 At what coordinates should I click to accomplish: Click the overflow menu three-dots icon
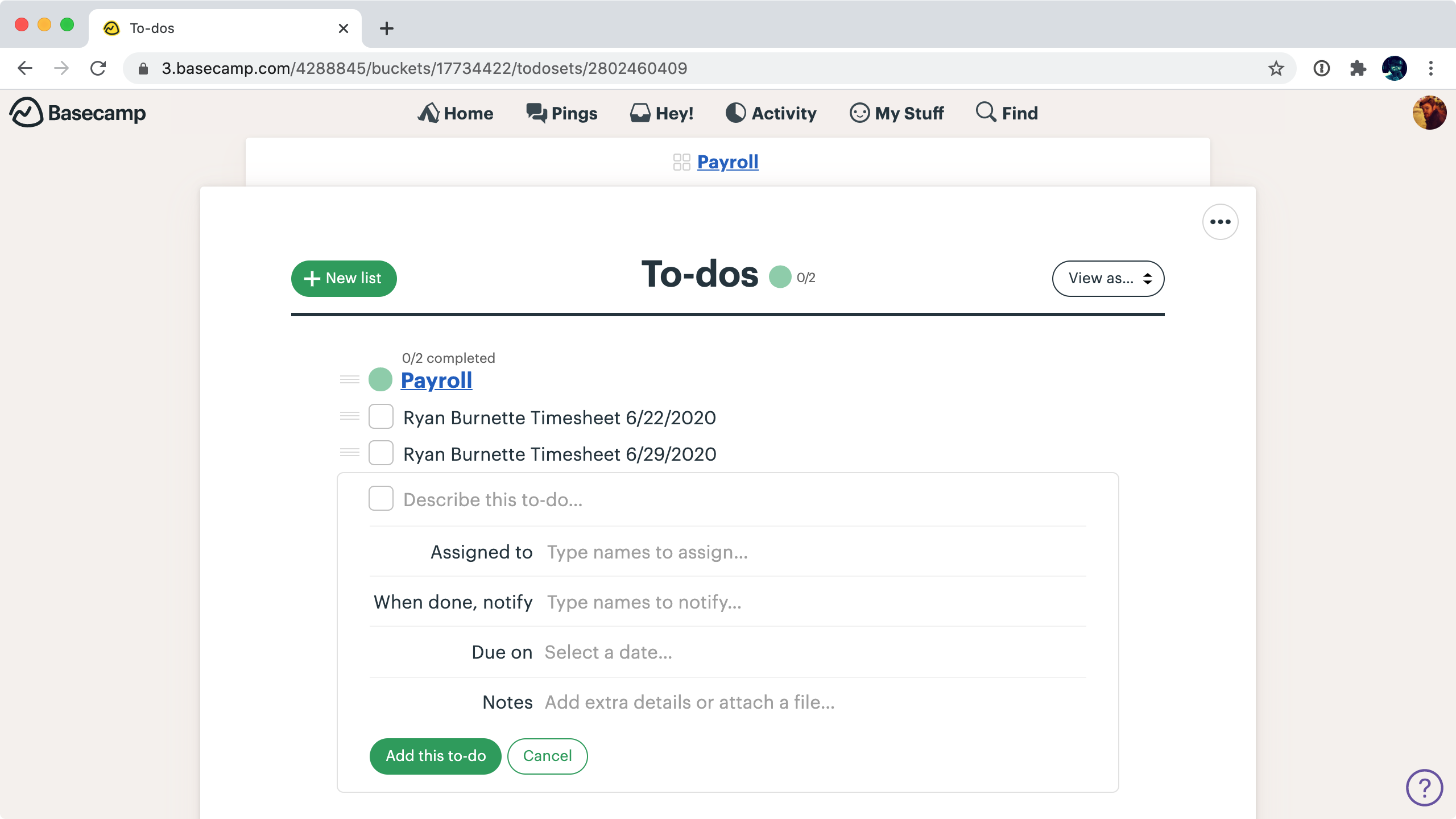point(1220,222)
